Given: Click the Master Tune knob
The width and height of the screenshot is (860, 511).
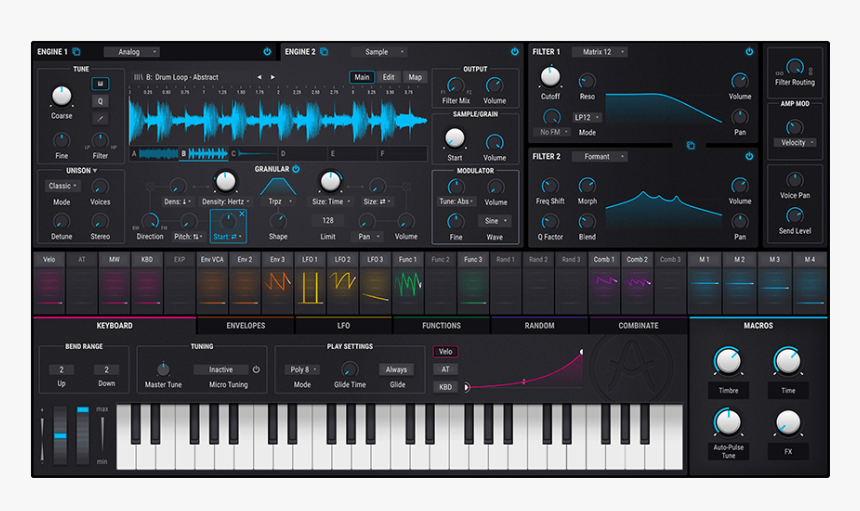Looking at the screenshot, I should [163, 369].
